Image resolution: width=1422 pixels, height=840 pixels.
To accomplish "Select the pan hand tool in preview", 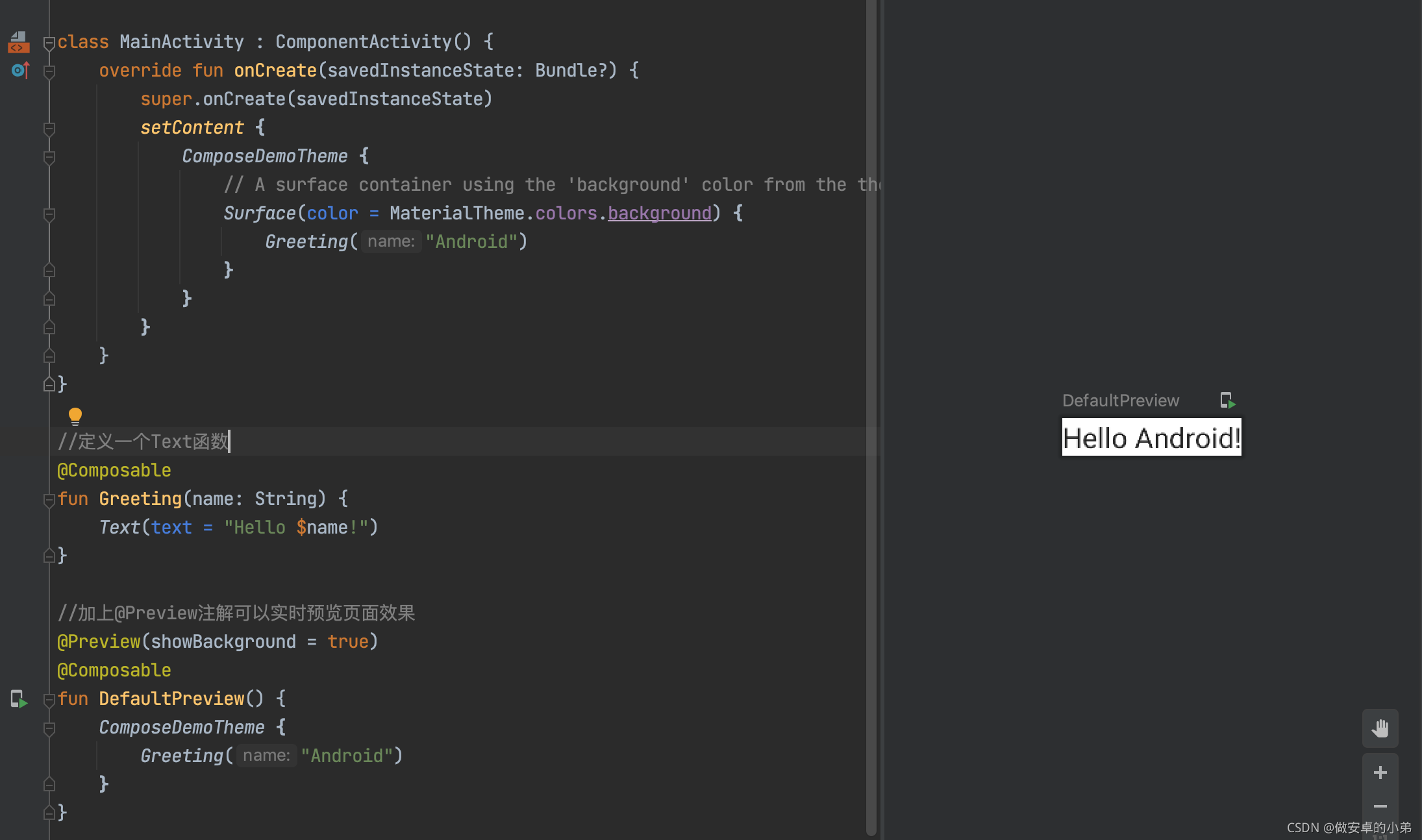I will click(x=1380, y=728).
